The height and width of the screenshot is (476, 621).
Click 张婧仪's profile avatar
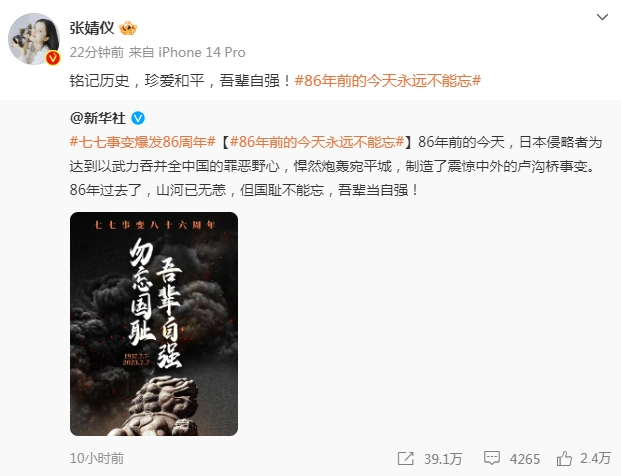(x=34, y=39)
